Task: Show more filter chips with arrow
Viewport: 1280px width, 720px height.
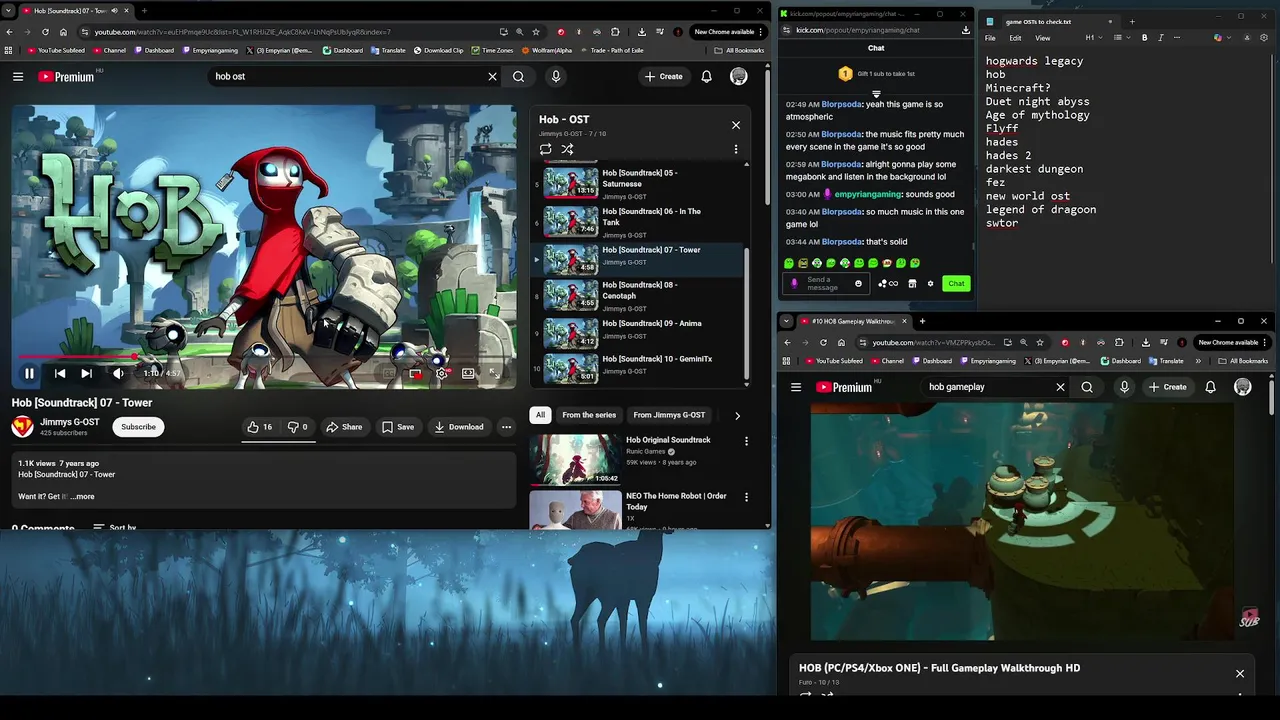Action: (737, 415)
